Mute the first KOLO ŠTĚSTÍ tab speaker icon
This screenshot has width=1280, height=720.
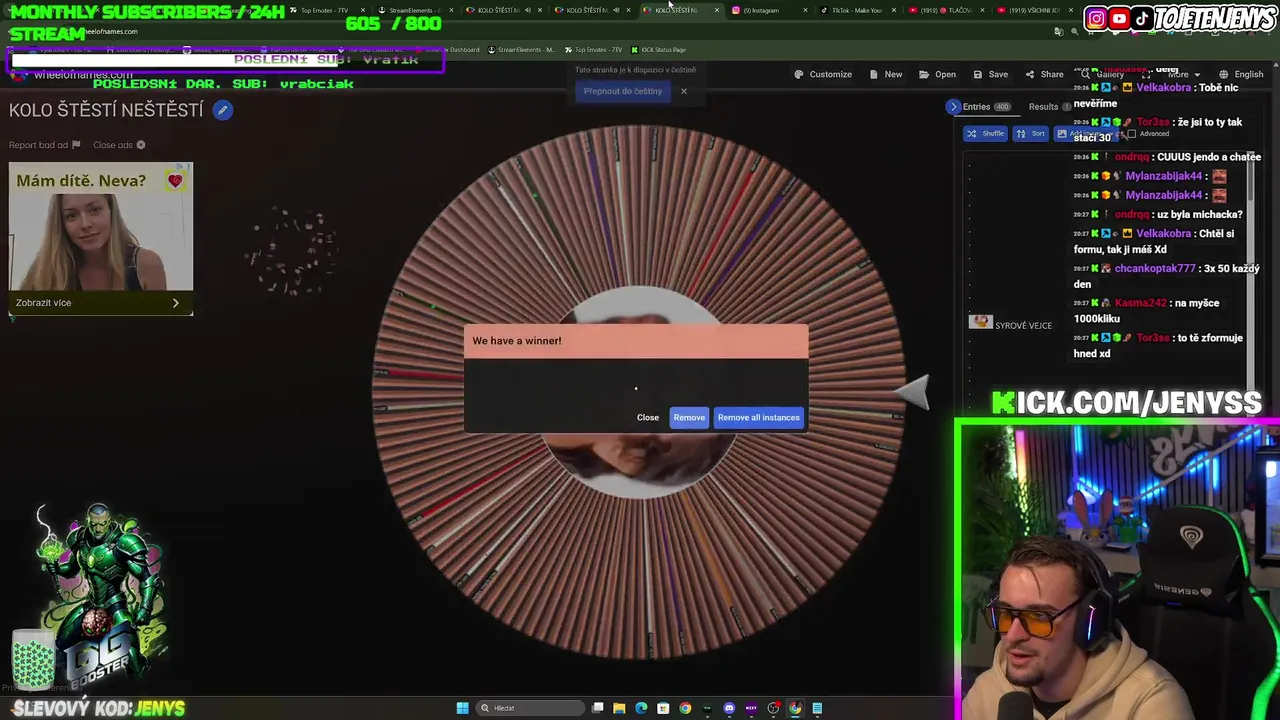528,10
